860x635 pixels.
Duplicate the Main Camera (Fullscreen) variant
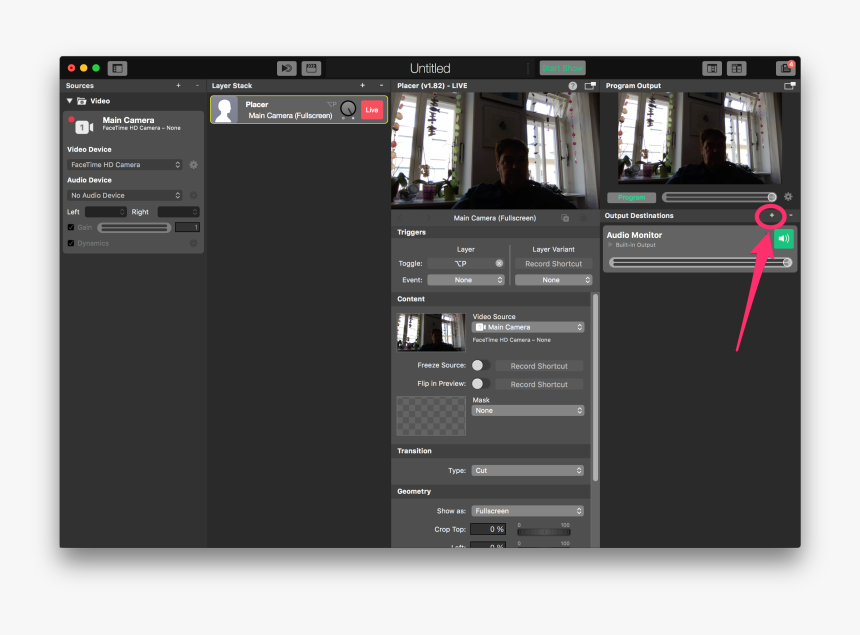pyautogui.click(x=565, y=218)
